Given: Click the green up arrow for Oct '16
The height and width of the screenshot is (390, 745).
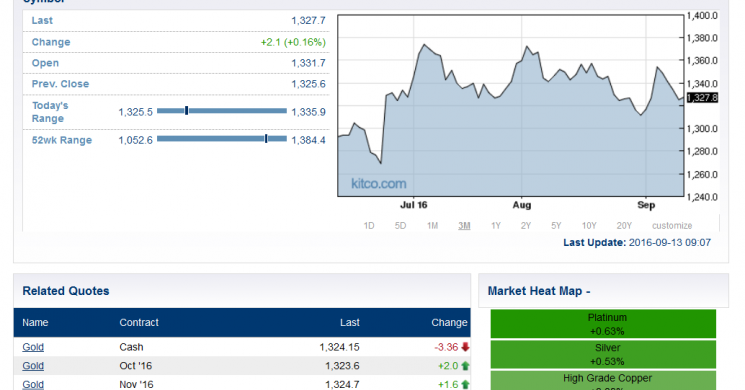Looking at the screenshot, I should (465, 366).
